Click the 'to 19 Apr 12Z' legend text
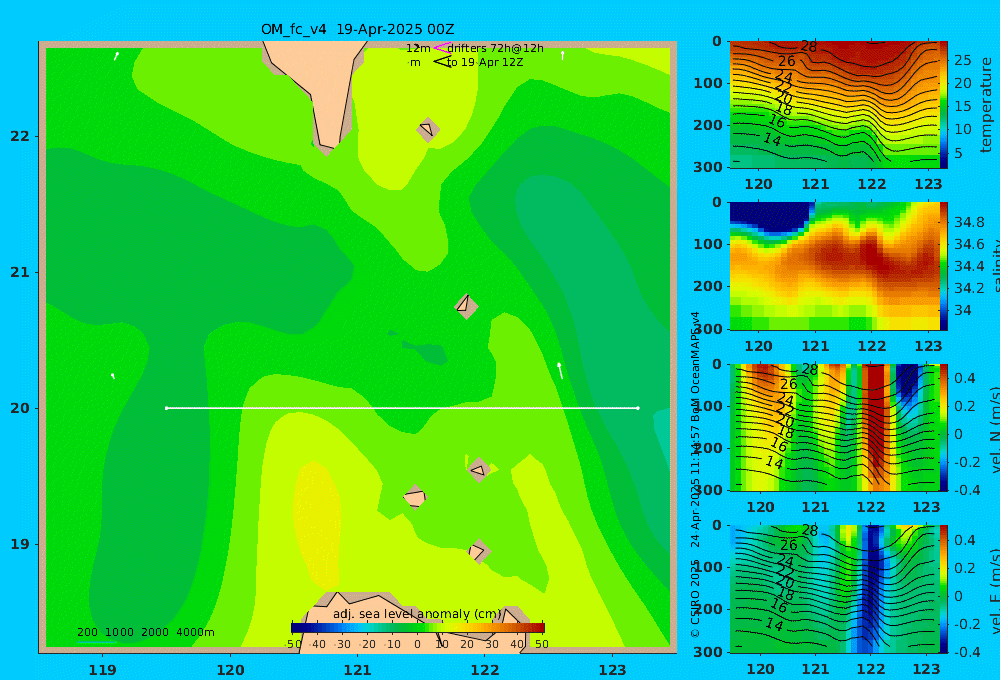 click(485, 62)
